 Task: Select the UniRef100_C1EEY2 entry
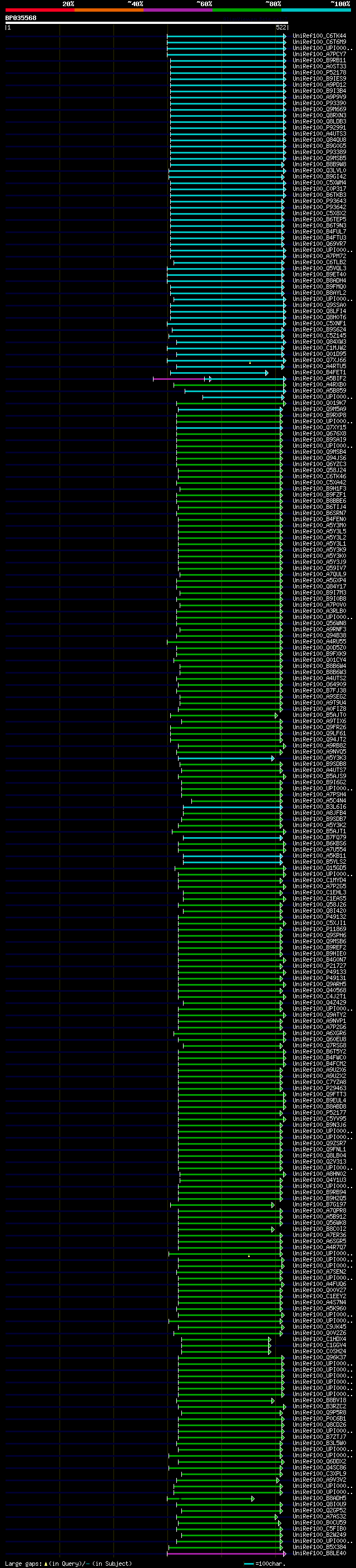[319, 1296]
